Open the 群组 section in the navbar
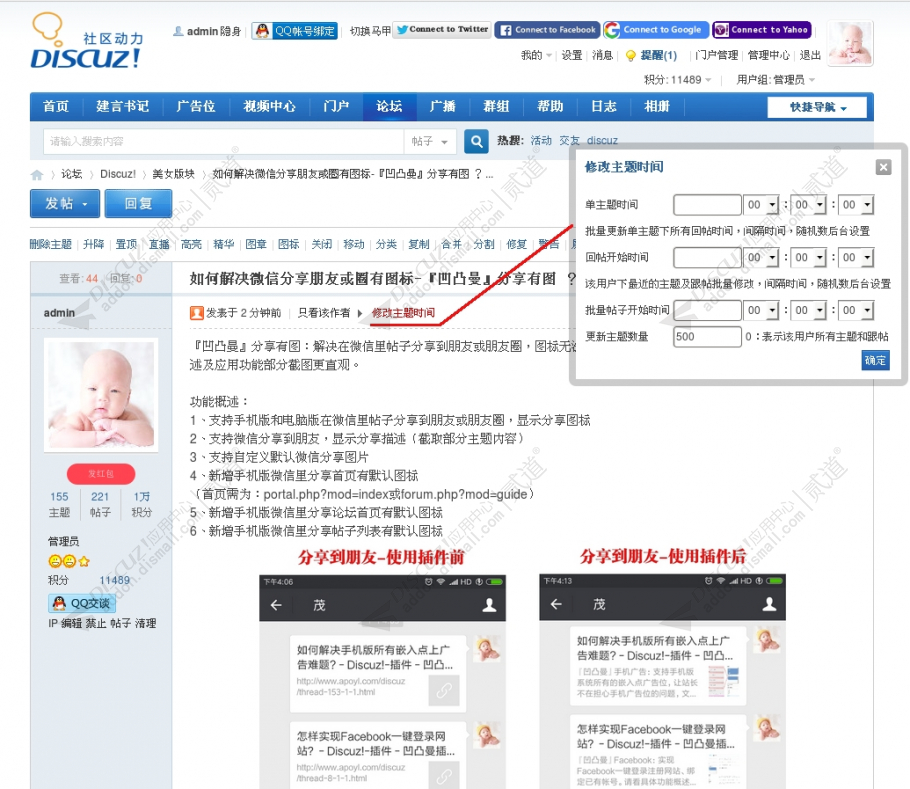The width and height of the screenshot is (910, 789). pos(496,105)
